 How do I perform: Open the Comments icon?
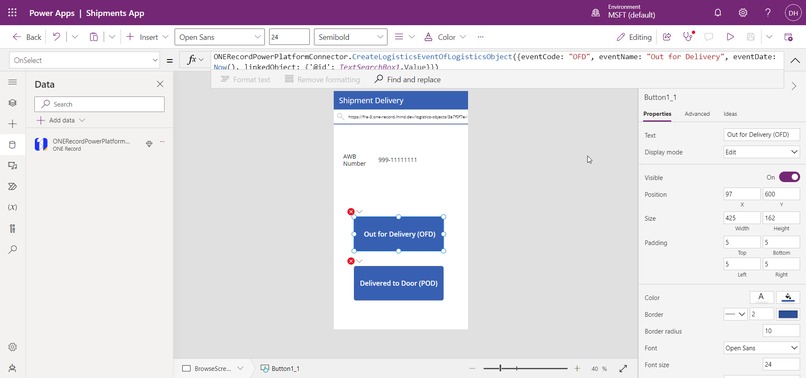click(x=709, y=37)
